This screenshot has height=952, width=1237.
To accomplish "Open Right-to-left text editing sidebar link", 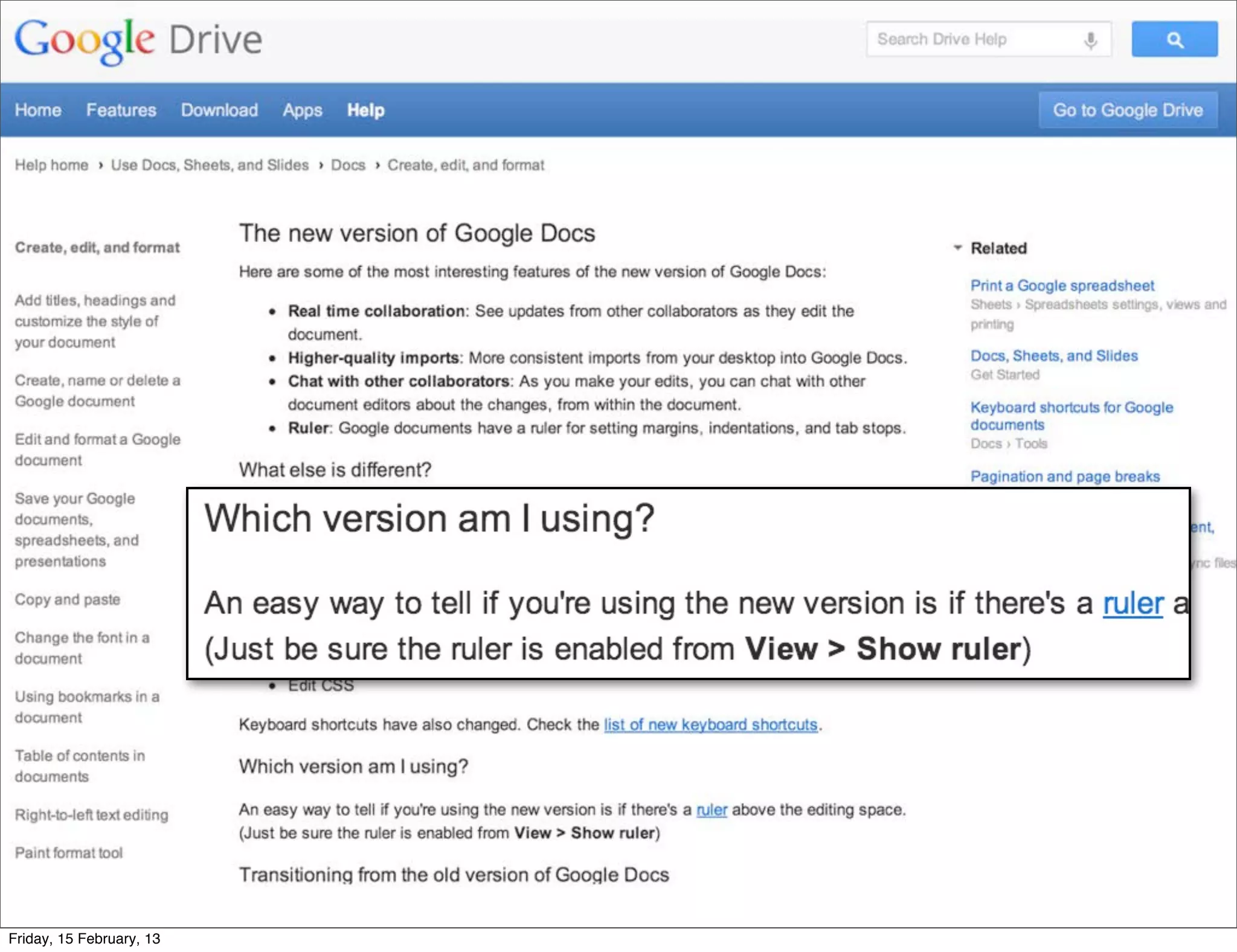I will point(92,814).
